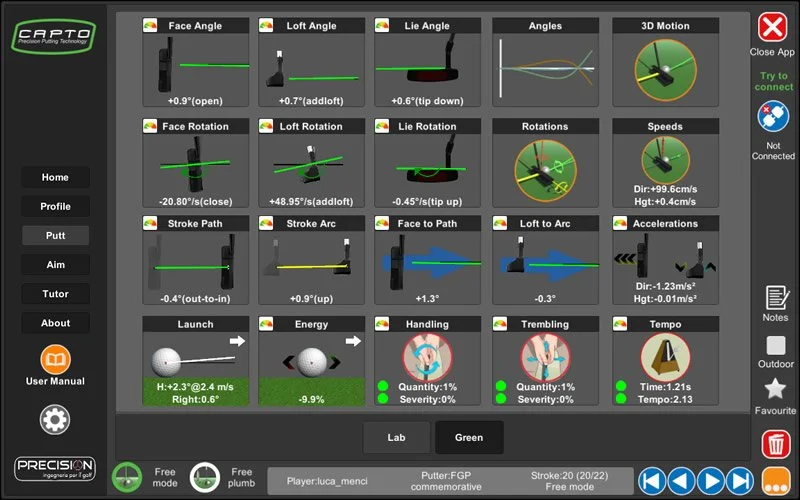Screen dimensions: 800x500
Task: Click the gauge icon beside Face Angle
Action: click(150, 26)
